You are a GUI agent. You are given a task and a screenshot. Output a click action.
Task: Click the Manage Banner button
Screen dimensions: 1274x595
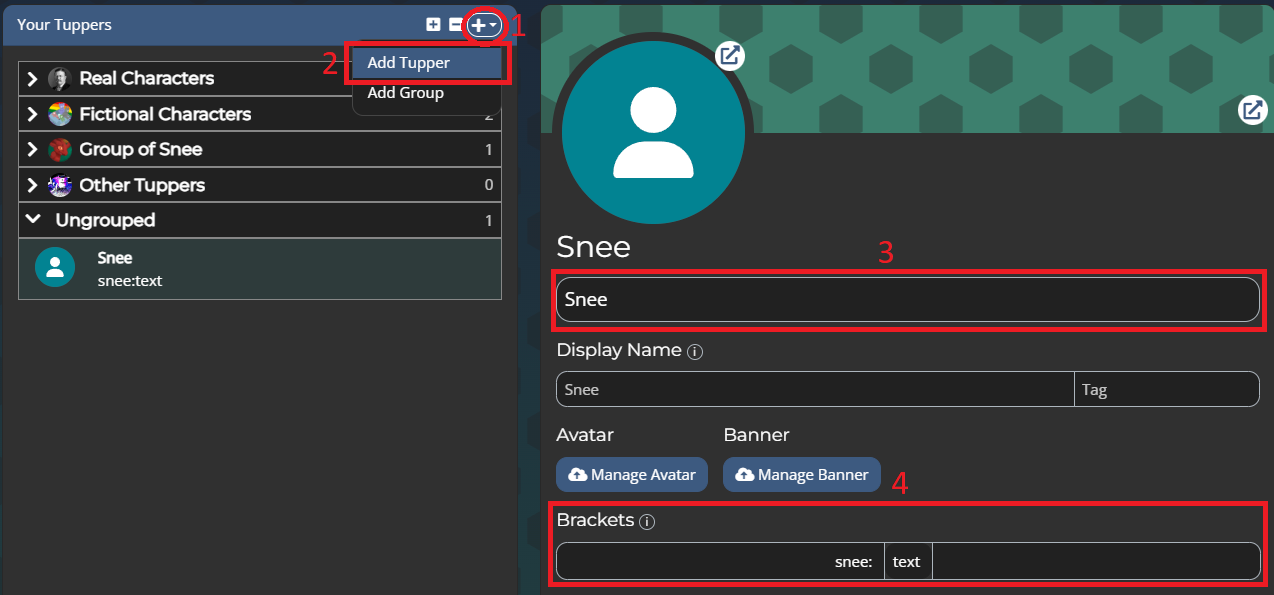click(801, 474)
